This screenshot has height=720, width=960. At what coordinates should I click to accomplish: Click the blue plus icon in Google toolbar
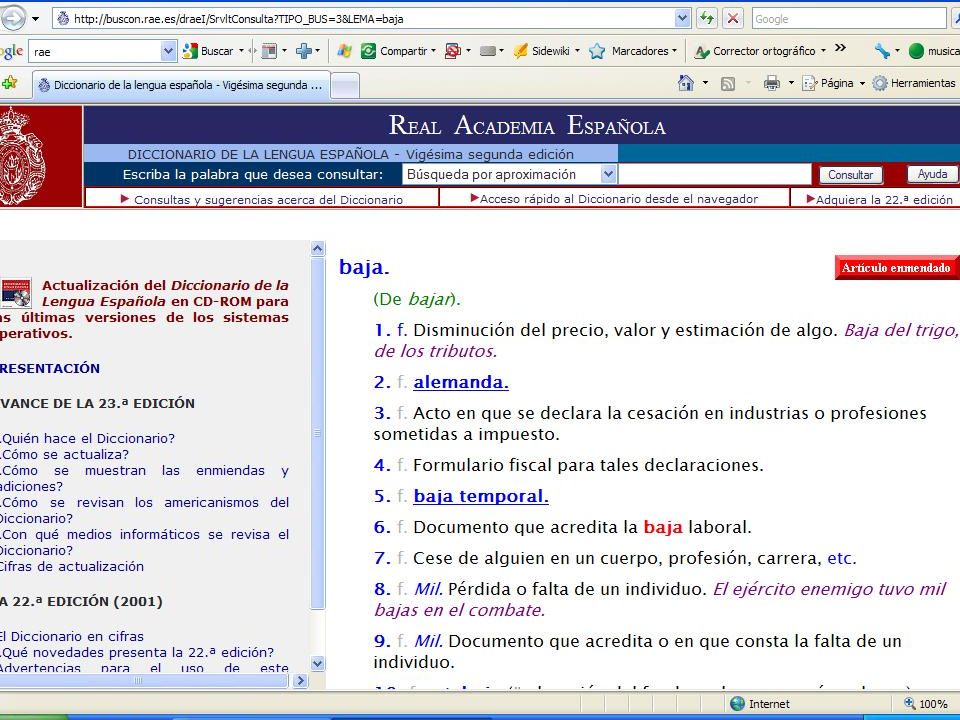click(x=304, y=51)
